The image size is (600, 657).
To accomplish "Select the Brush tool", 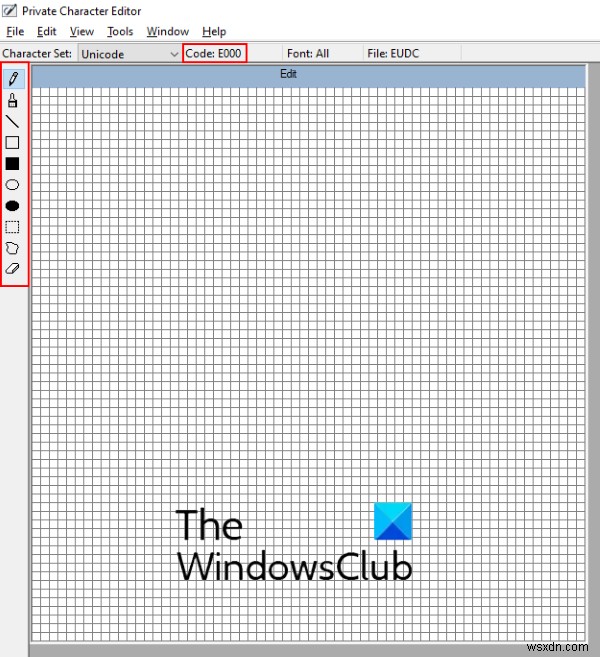I will click(x=13, y=101).
